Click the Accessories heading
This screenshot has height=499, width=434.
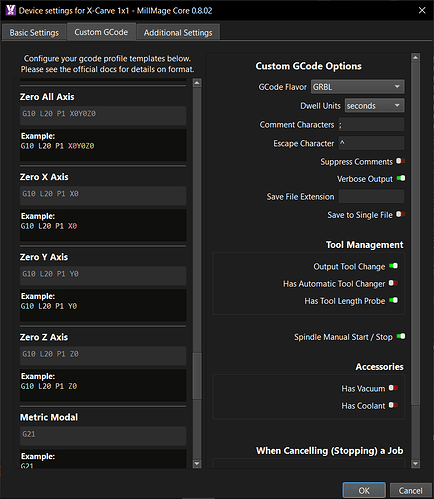(x=379, y=367)
